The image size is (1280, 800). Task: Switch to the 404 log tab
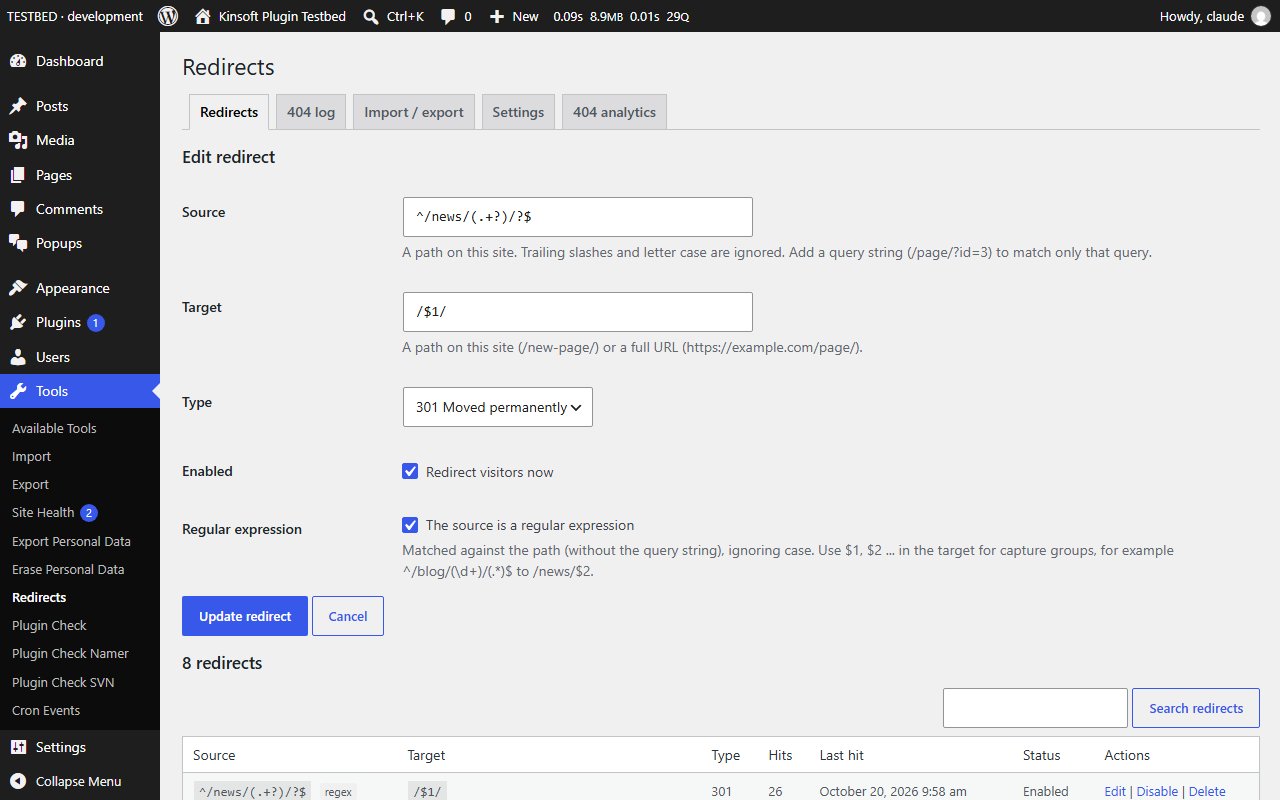coord(311,112)
